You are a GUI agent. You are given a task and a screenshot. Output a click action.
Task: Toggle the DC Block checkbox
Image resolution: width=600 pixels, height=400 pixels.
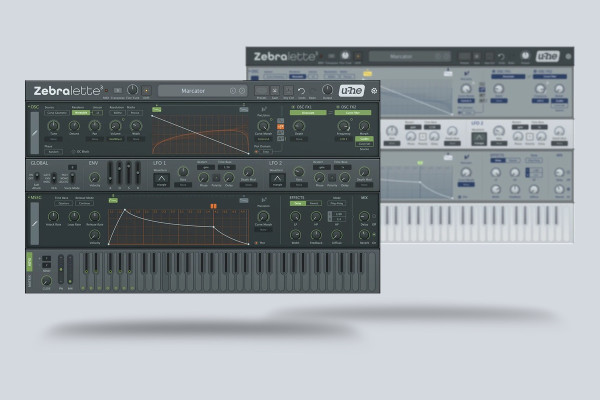point(73,152)
